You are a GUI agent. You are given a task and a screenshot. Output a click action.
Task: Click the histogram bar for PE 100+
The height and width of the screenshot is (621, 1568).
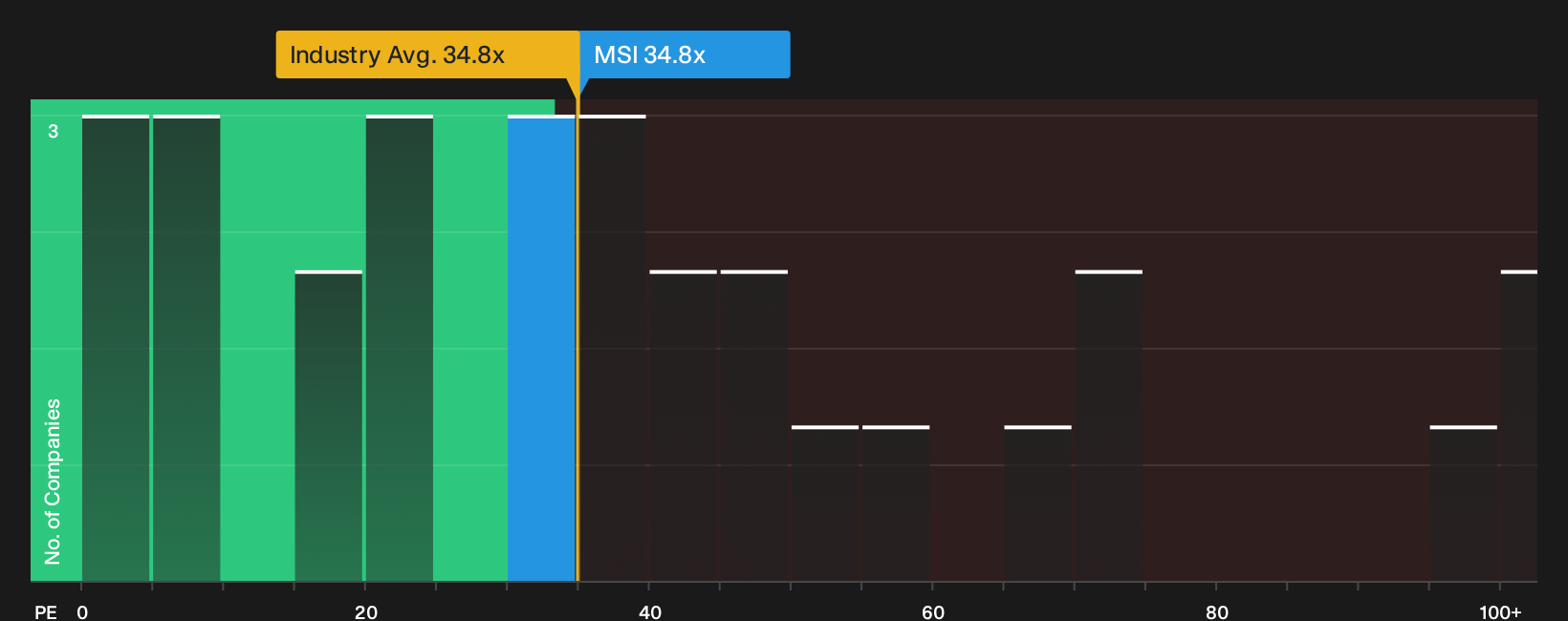[x=1519, y=426]
